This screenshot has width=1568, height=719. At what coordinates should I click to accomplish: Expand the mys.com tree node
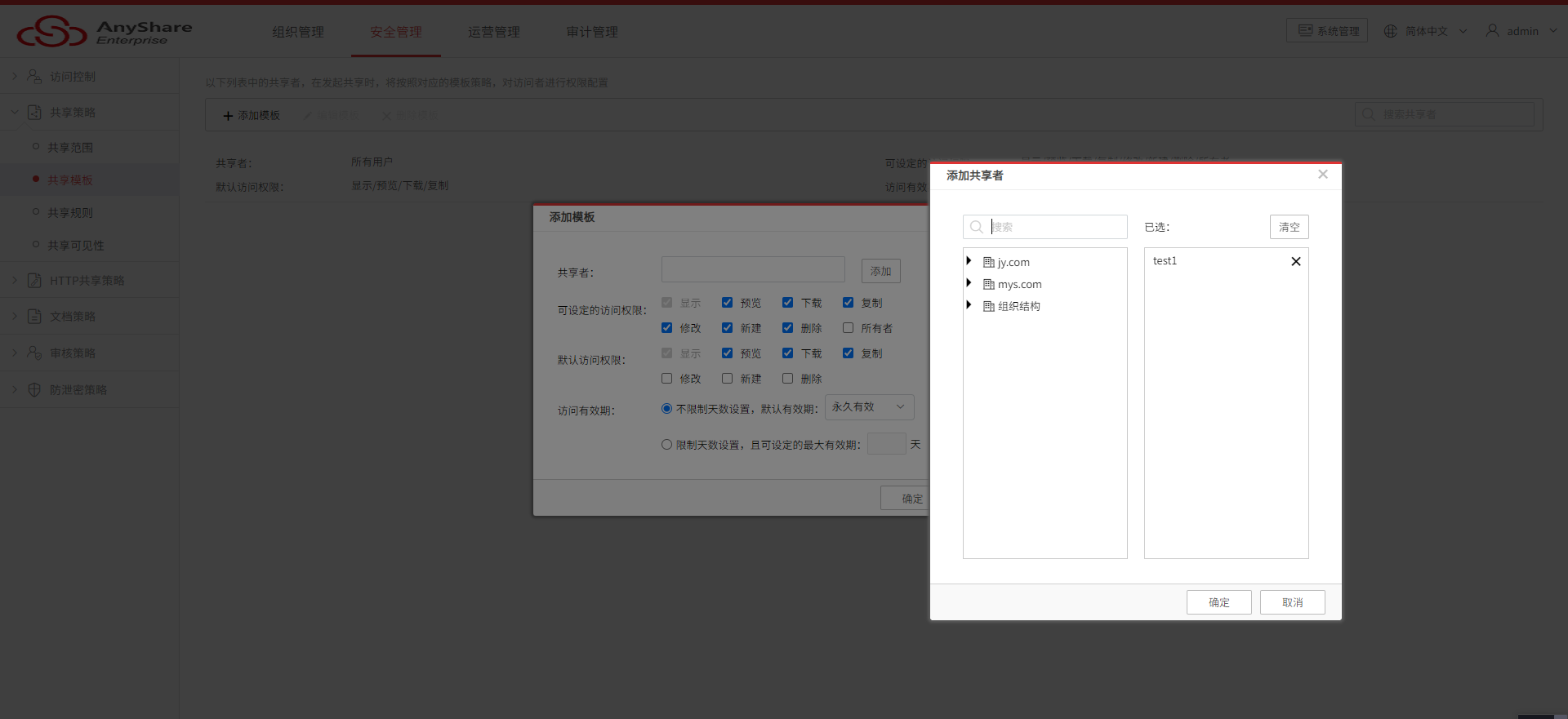pos(969,283)
